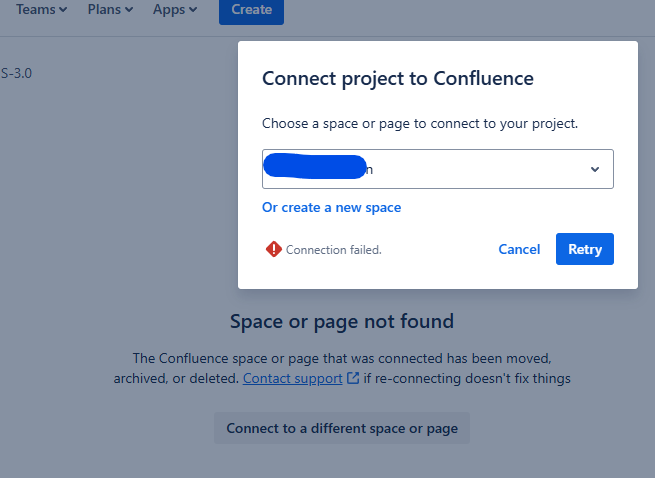Click the red Connection failed error icon
This screenshot has height=478, width=655.
coord(274,249)
